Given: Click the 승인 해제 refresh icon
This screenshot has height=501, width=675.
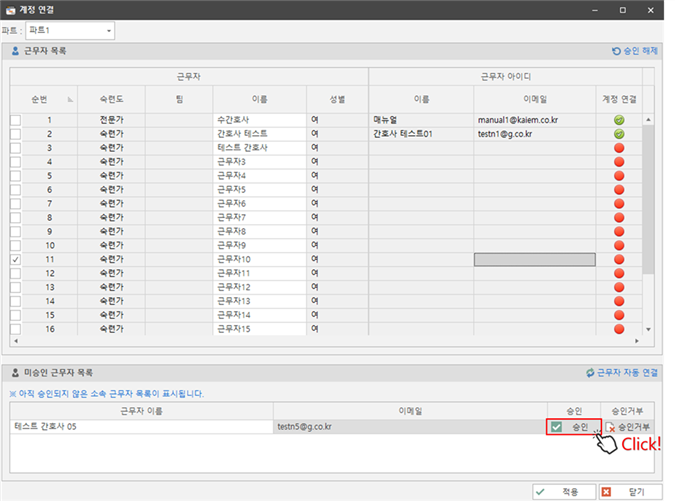Looking at the screenshot, I should click(x=617, y=50).
